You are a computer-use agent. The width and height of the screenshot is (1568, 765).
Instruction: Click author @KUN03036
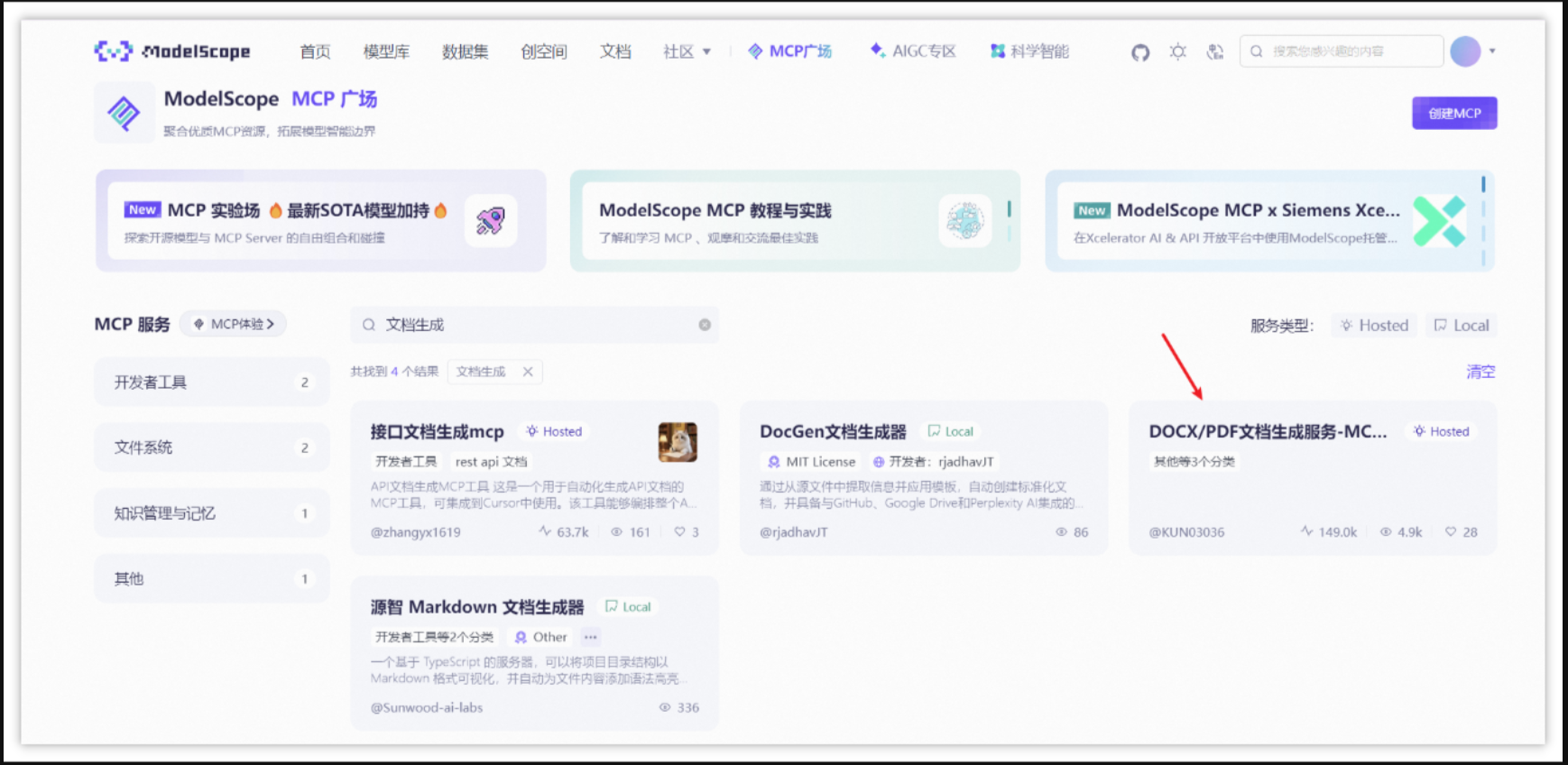1186,532
